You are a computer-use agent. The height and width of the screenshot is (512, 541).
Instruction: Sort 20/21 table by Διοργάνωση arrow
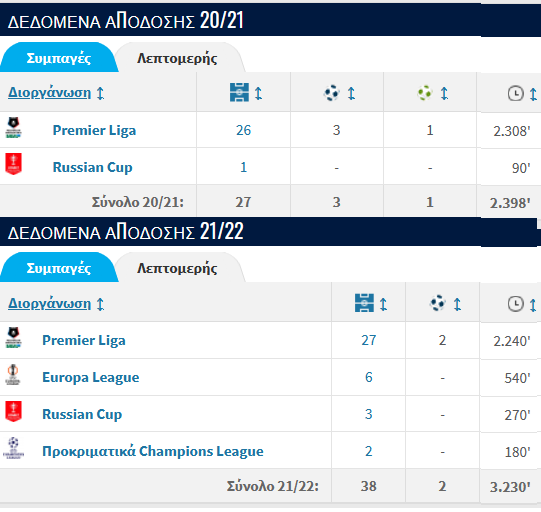click(100, 93)
